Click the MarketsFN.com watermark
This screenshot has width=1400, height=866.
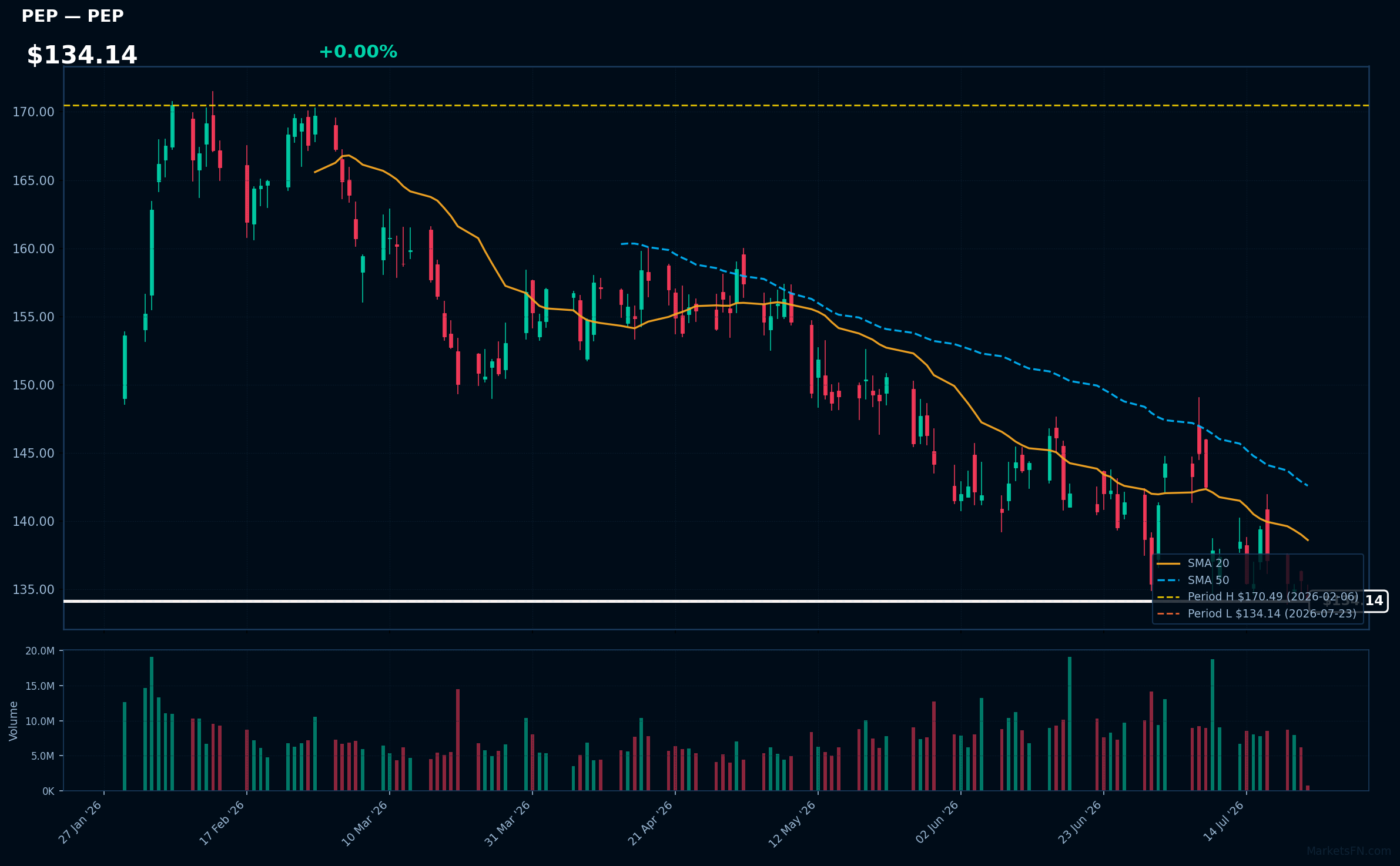1349,851
